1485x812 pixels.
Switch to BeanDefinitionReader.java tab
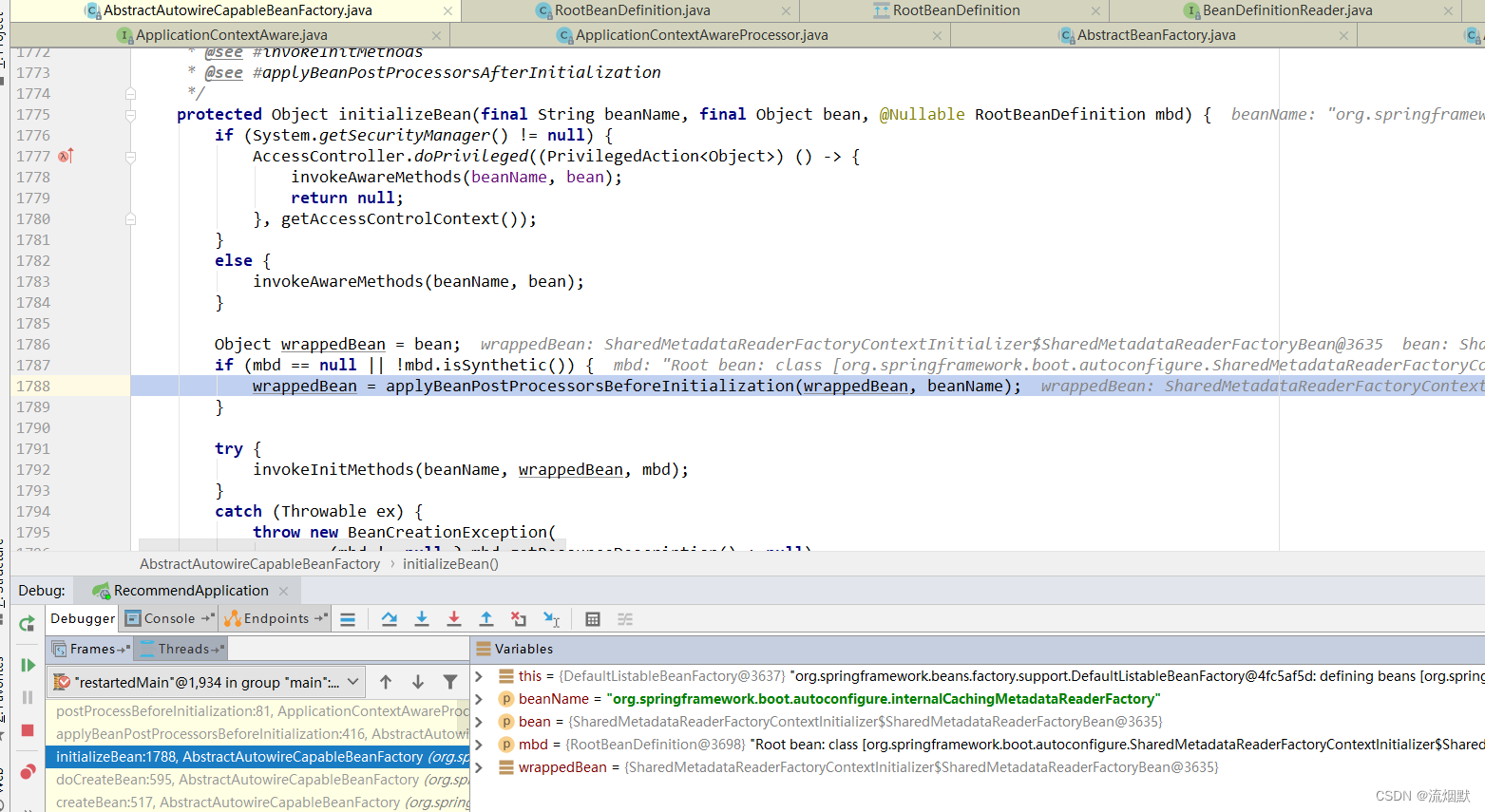pos(1287,10)
